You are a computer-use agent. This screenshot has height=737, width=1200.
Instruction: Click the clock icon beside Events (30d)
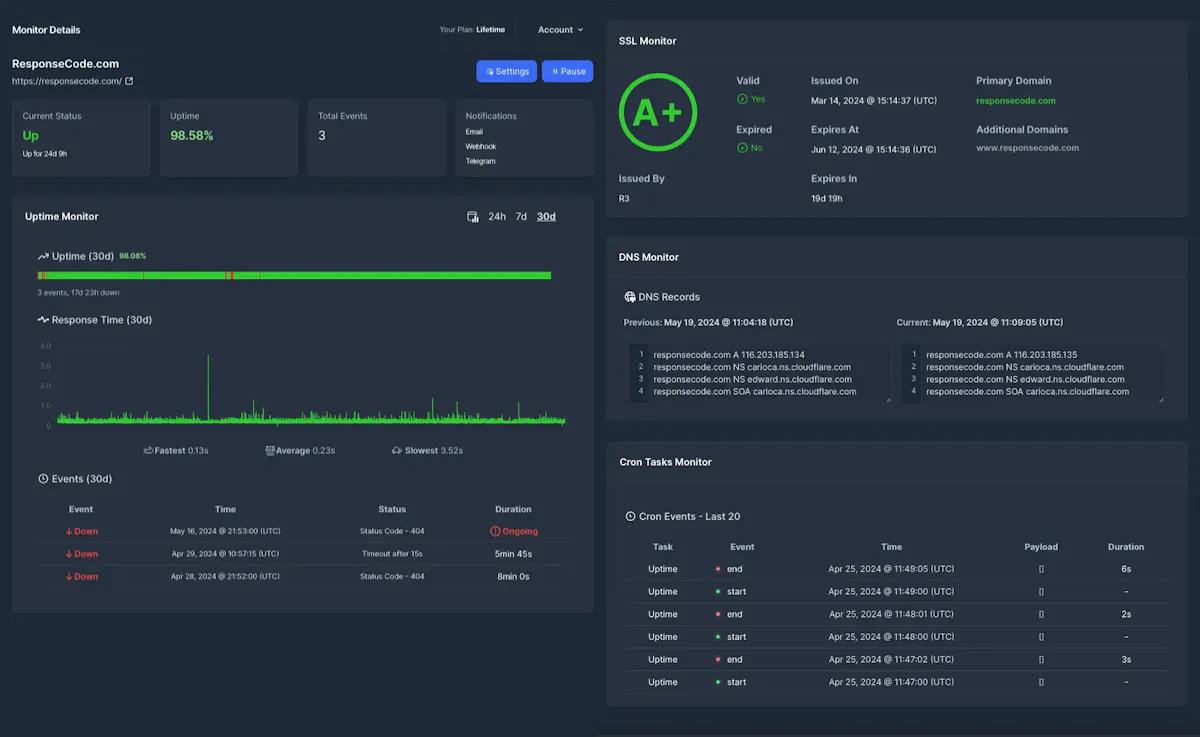click(43, 479)
